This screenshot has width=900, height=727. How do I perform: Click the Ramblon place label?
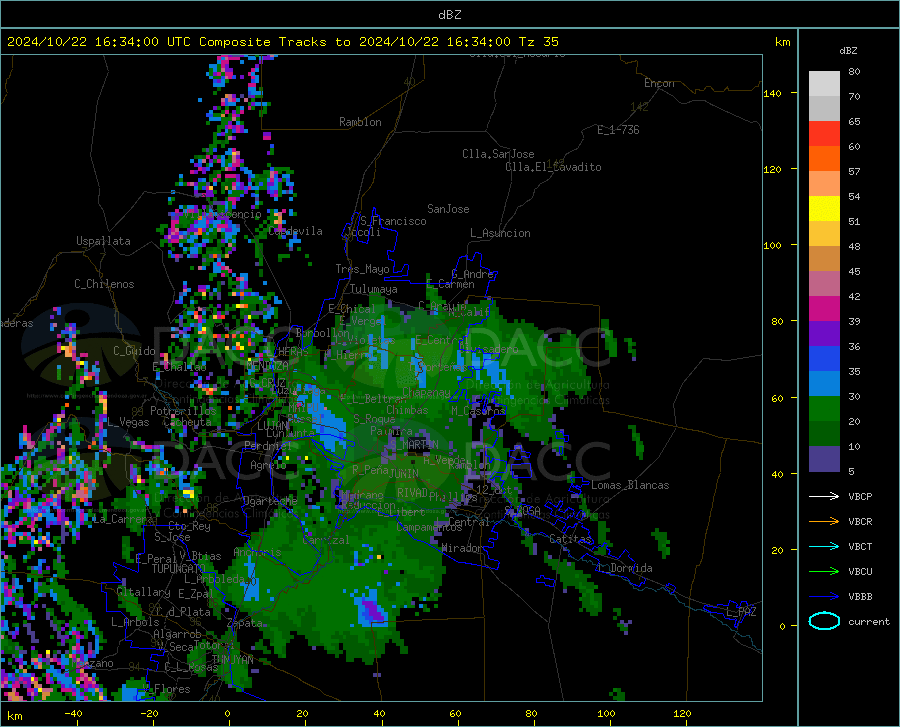coord(360,122)
